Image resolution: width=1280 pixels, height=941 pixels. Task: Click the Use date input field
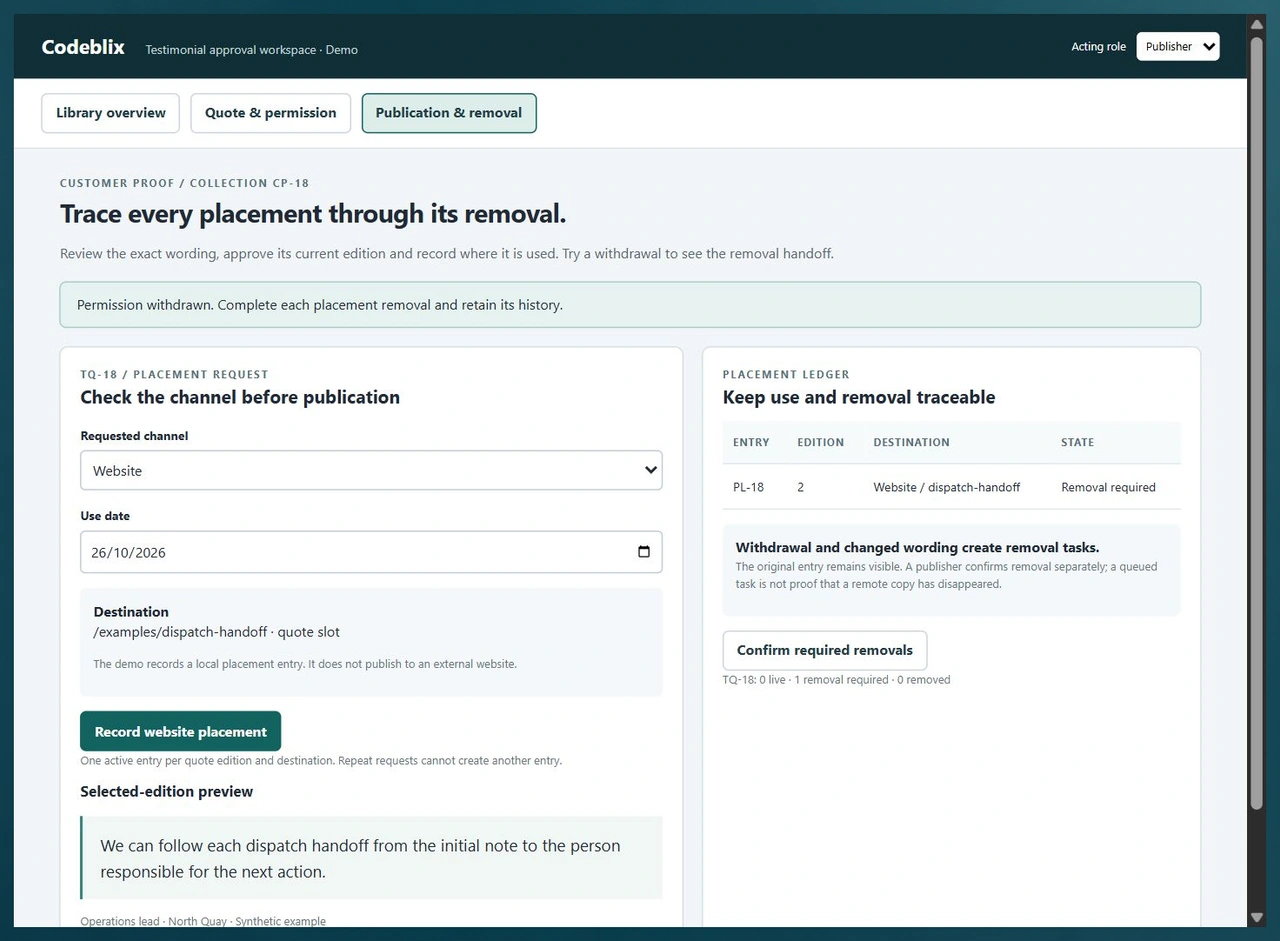(x=371, y=552)
